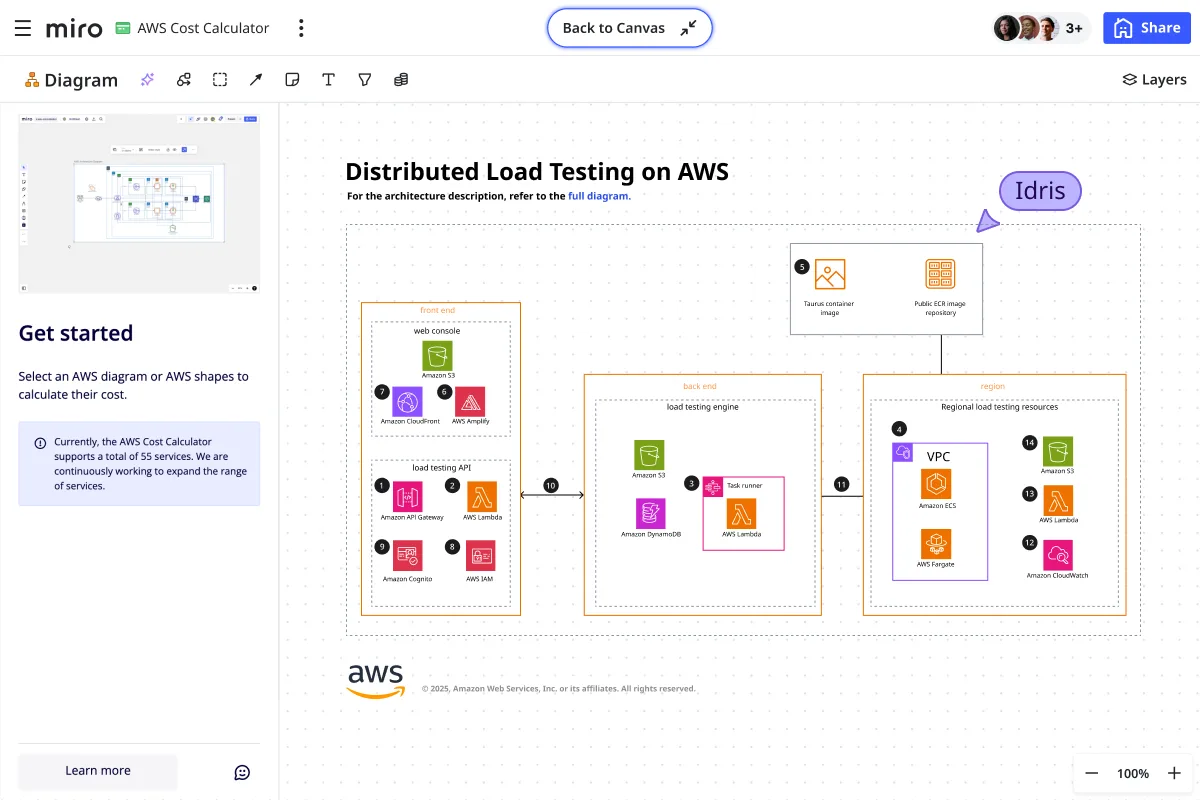Click the Share button
The width and height of the screenshot is (1200, 800).
1147,28
